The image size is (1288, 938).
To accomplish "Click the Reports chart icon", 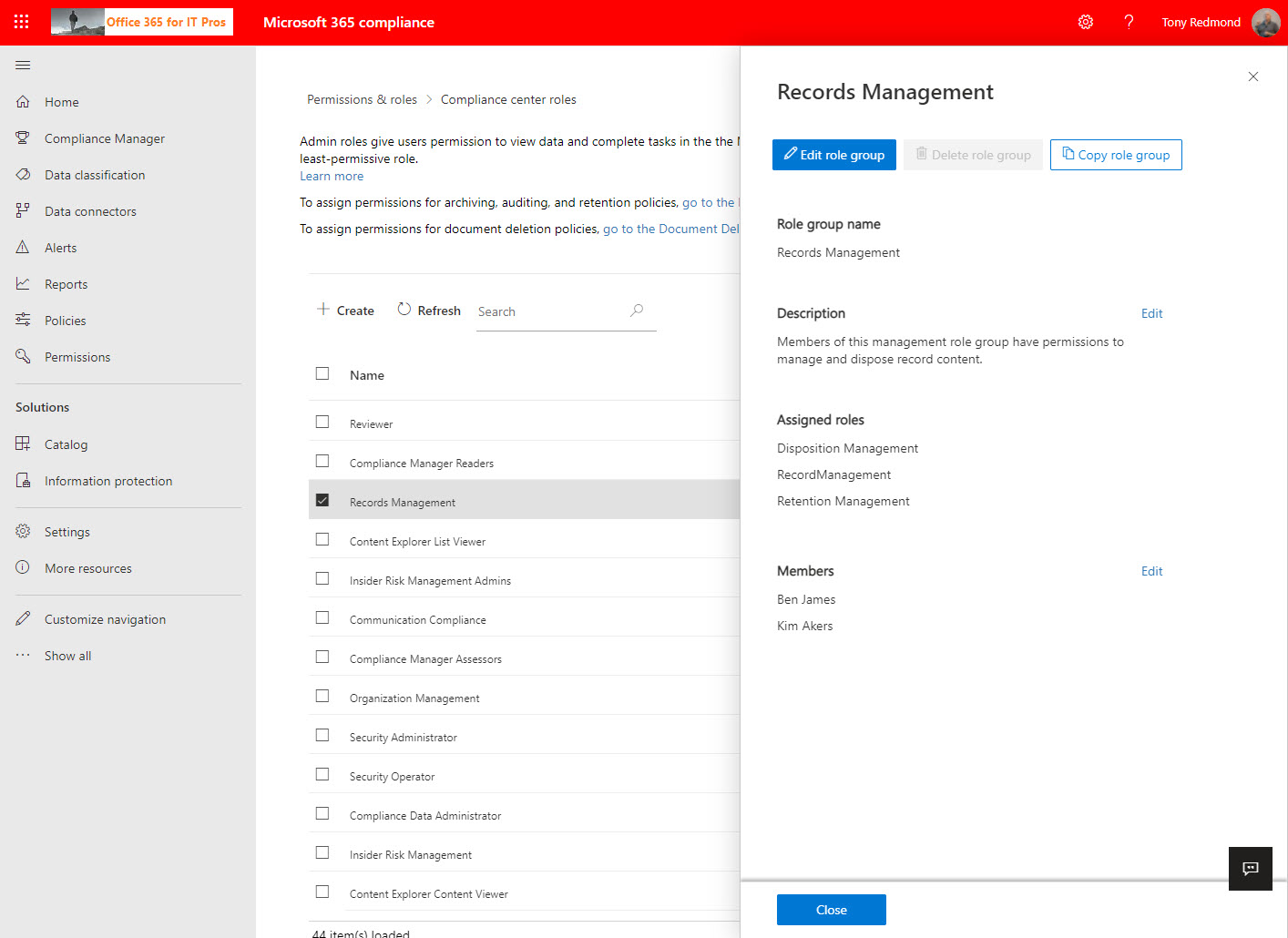I will click(x=23, y=283).
